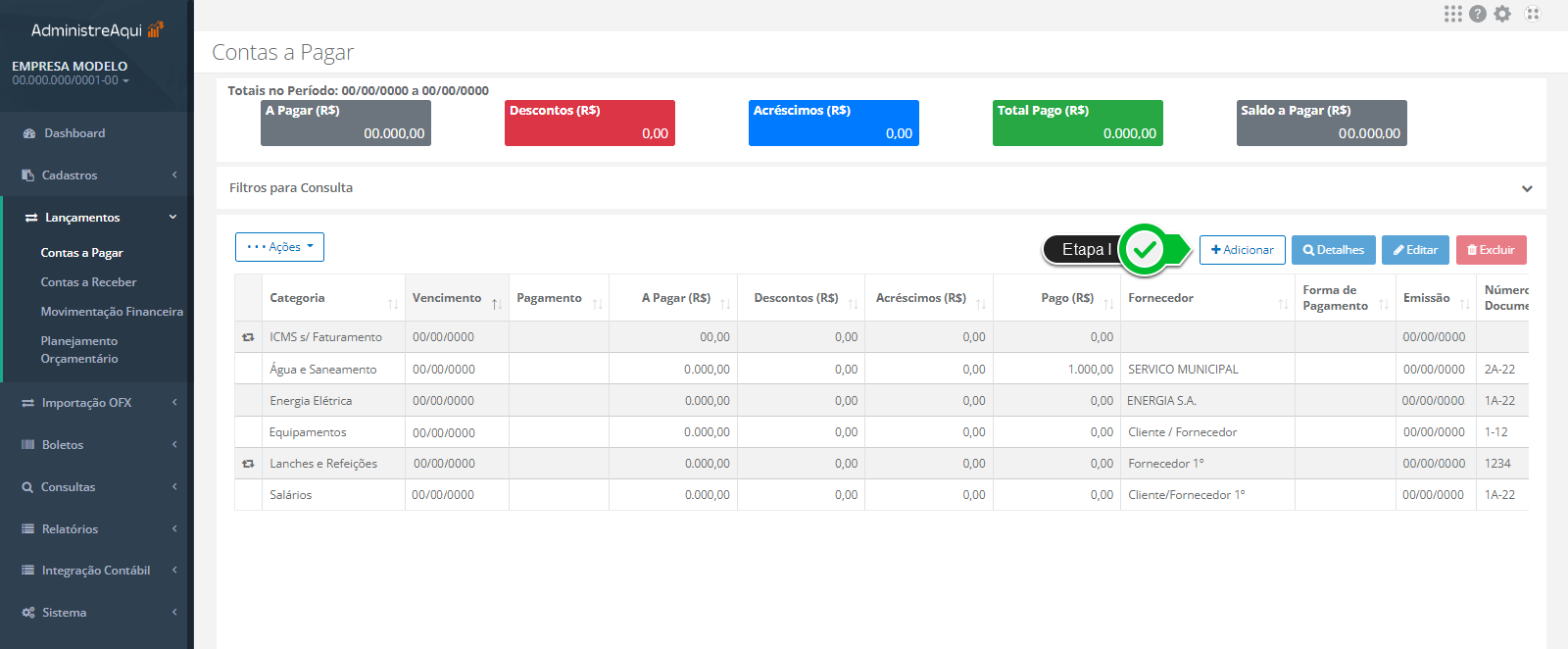The height and width of the screenshot is (649, 1568).
Task: Click the Adicionar button
Action: [x=1242, y=250]
